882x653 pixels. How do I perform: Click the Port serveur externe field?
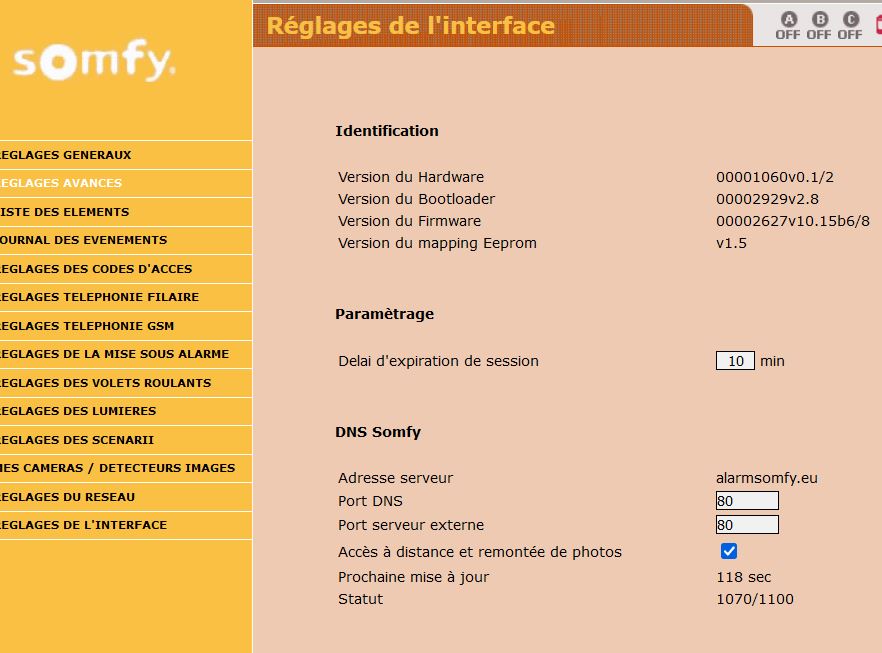tap(747, 525)
